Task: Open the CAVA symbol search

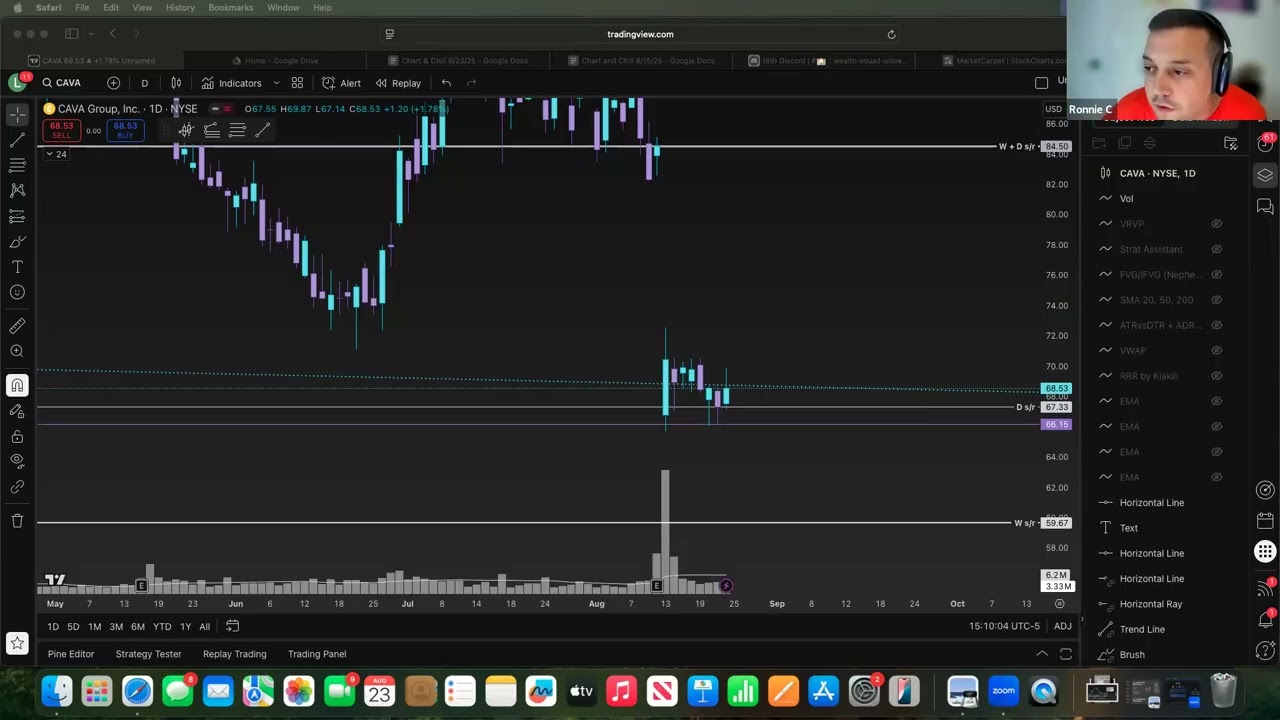Action: pyautogui.click(x=63, y=83)
